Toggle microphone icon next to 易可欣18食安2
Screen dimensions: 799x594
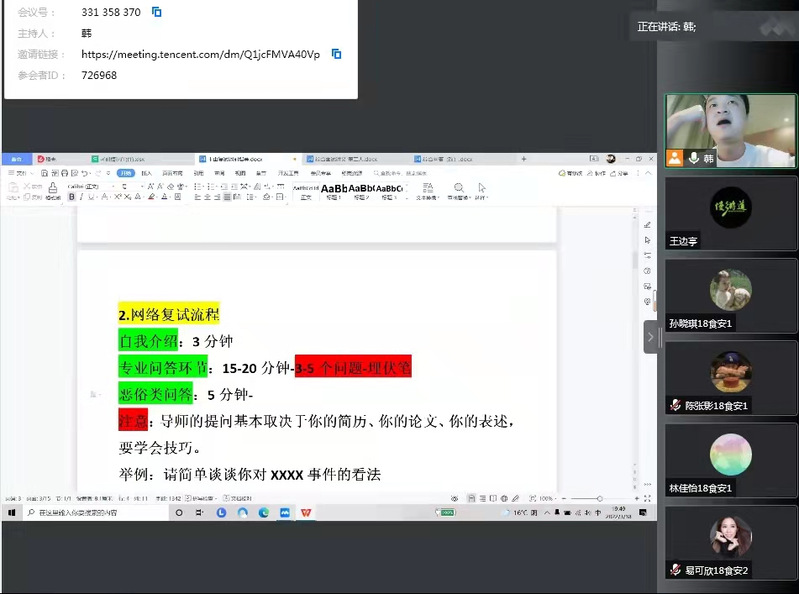click(x=675, y=570)
